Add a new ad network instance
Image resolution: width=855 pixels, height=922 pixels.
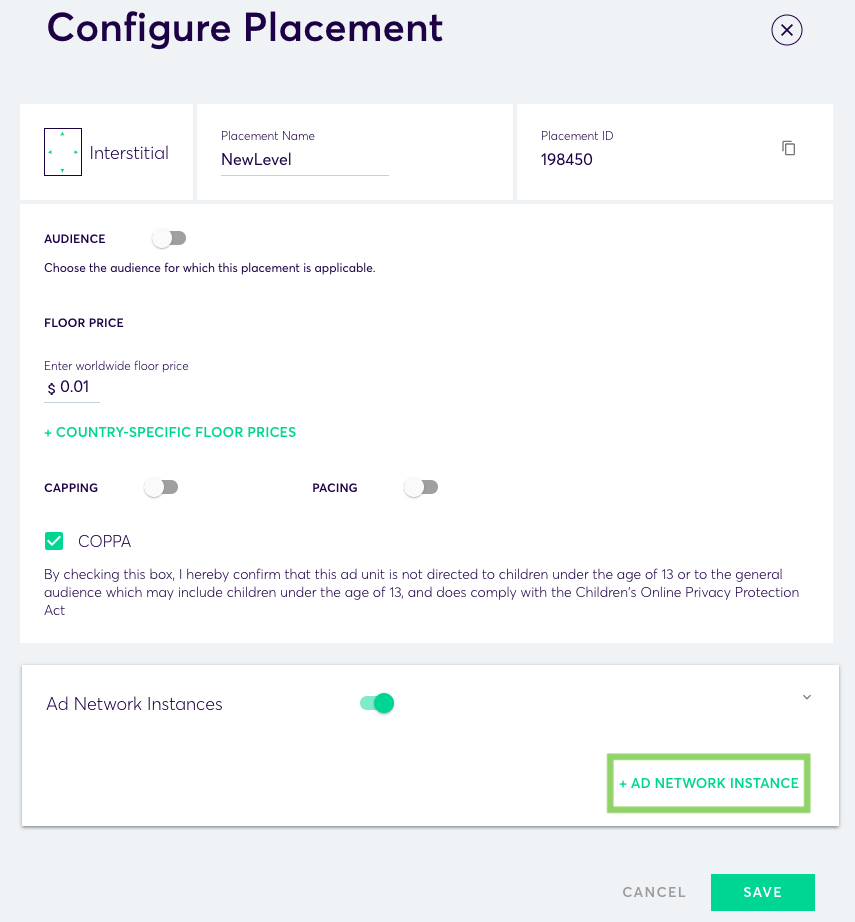pos(709,783)
